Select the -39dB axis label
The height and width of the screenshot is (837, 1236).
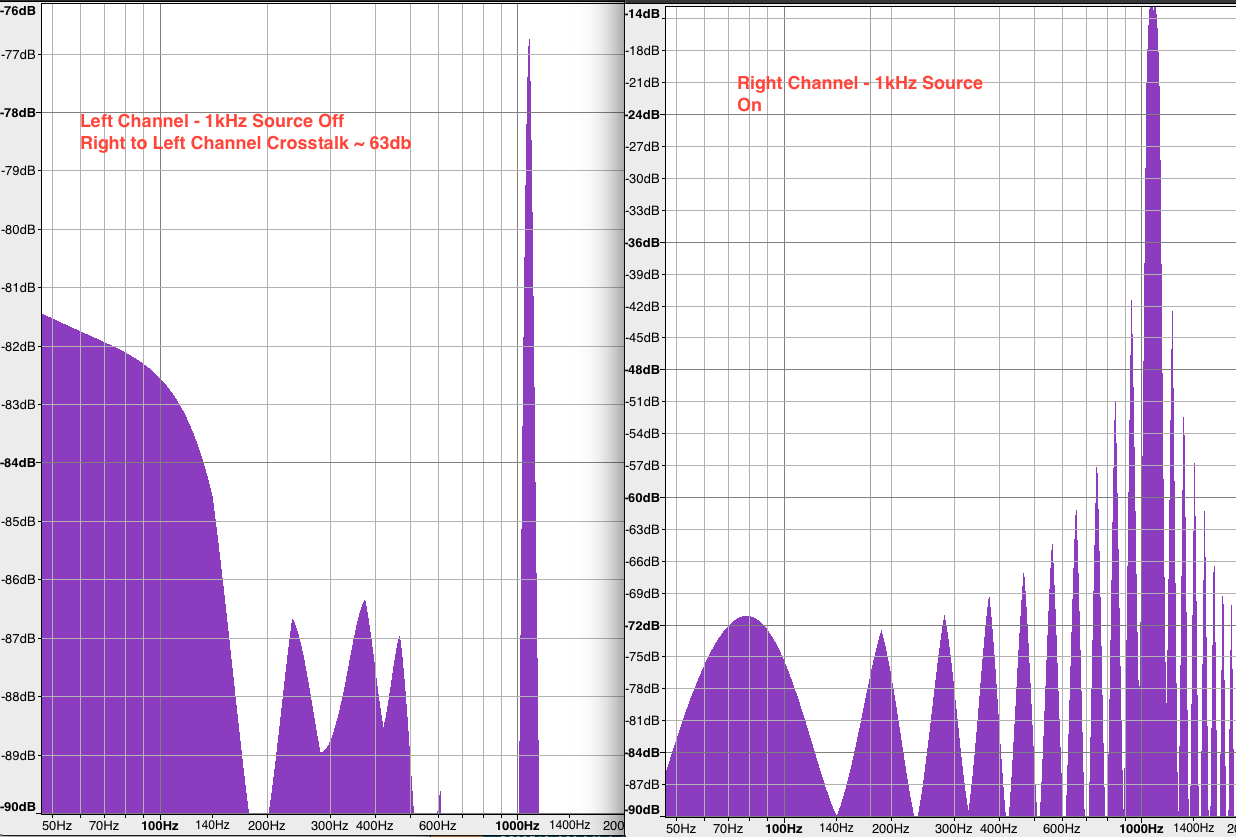642,274
